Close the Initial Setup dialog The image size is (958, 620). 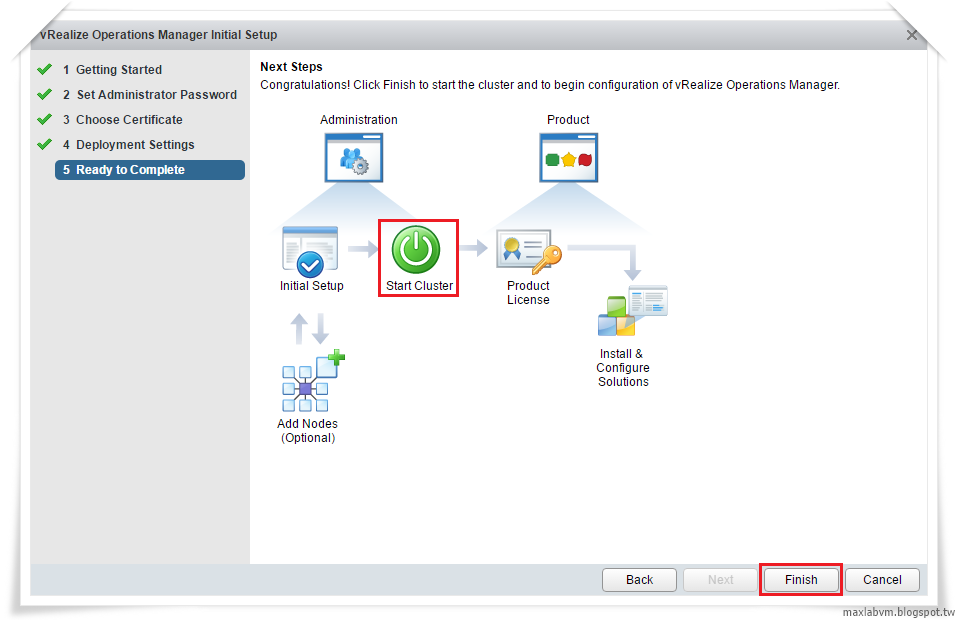[x=912, y=35]
